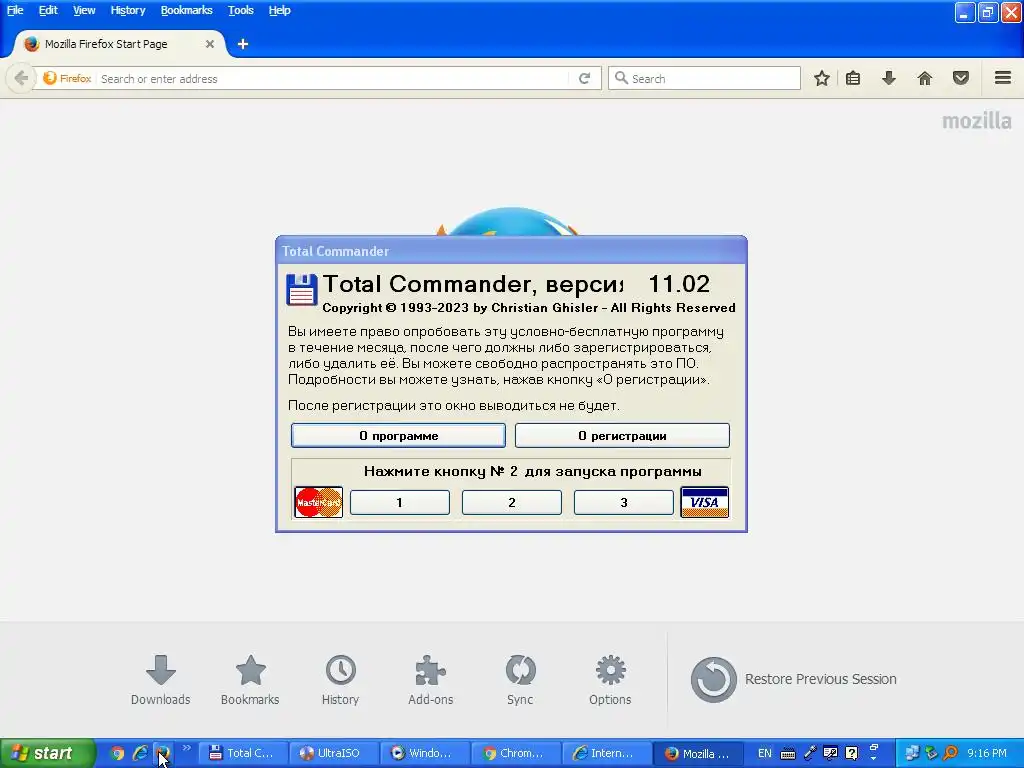This screenshot has width=1024, height=768.
Task: Launch Firefox from quick launch
Action: pos(163,753)
